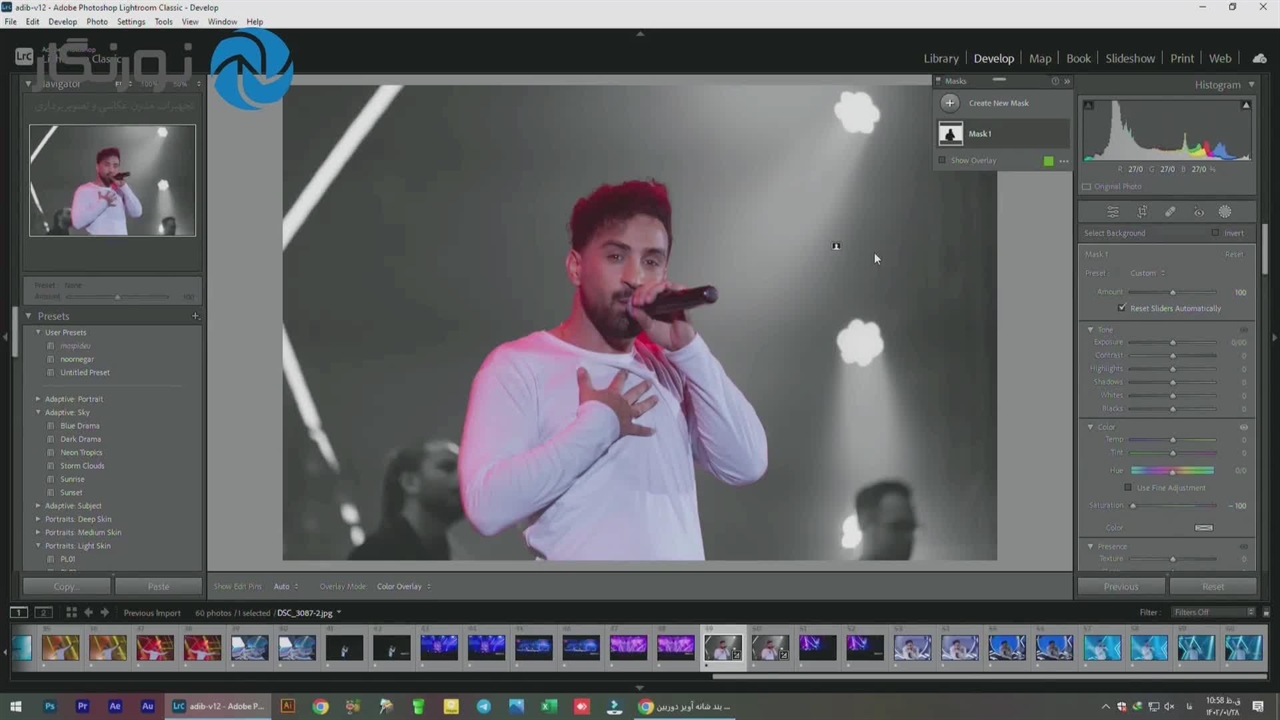1280x720 pixels.
Task: Open Adobe Audition from the taskbar
Action: [x=148, y=706]
